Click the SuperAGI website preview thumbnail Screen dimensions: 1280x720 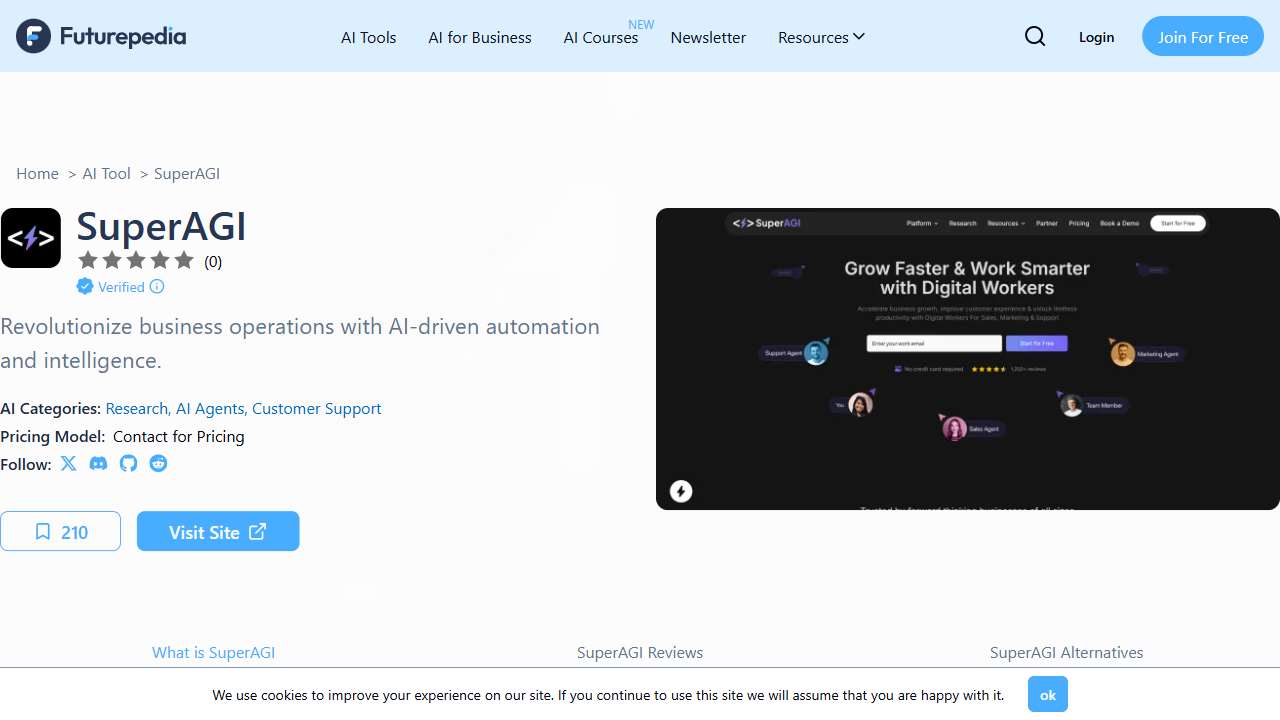point(967,359)
